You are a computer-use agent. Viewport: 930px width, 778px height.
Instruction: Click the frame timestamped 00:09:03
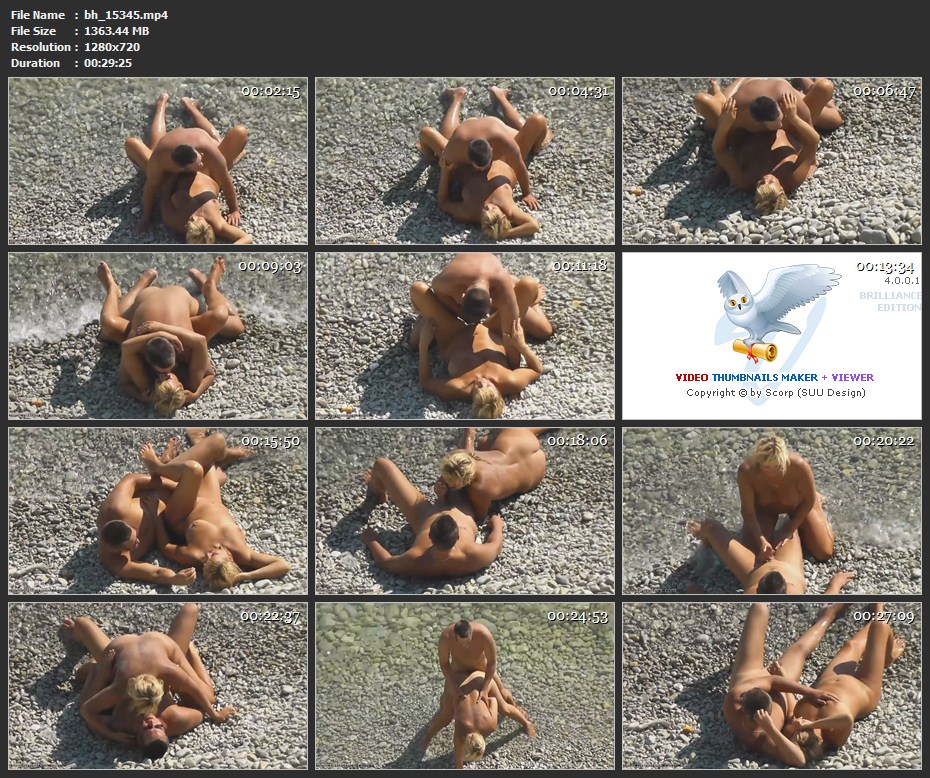pyautogui.click(x=158, y=336)
